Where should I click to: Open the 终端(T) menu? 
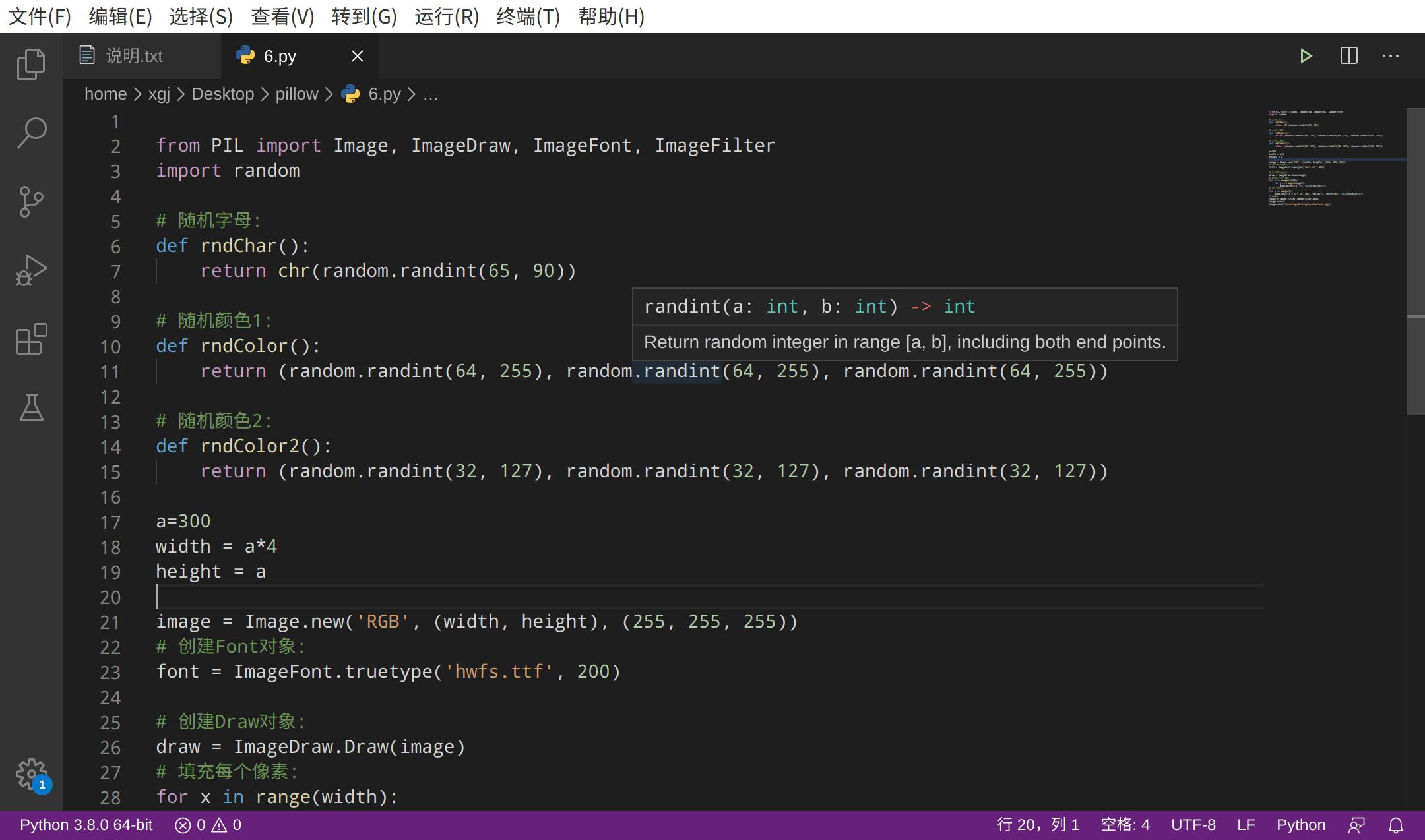tap(527, 16)
